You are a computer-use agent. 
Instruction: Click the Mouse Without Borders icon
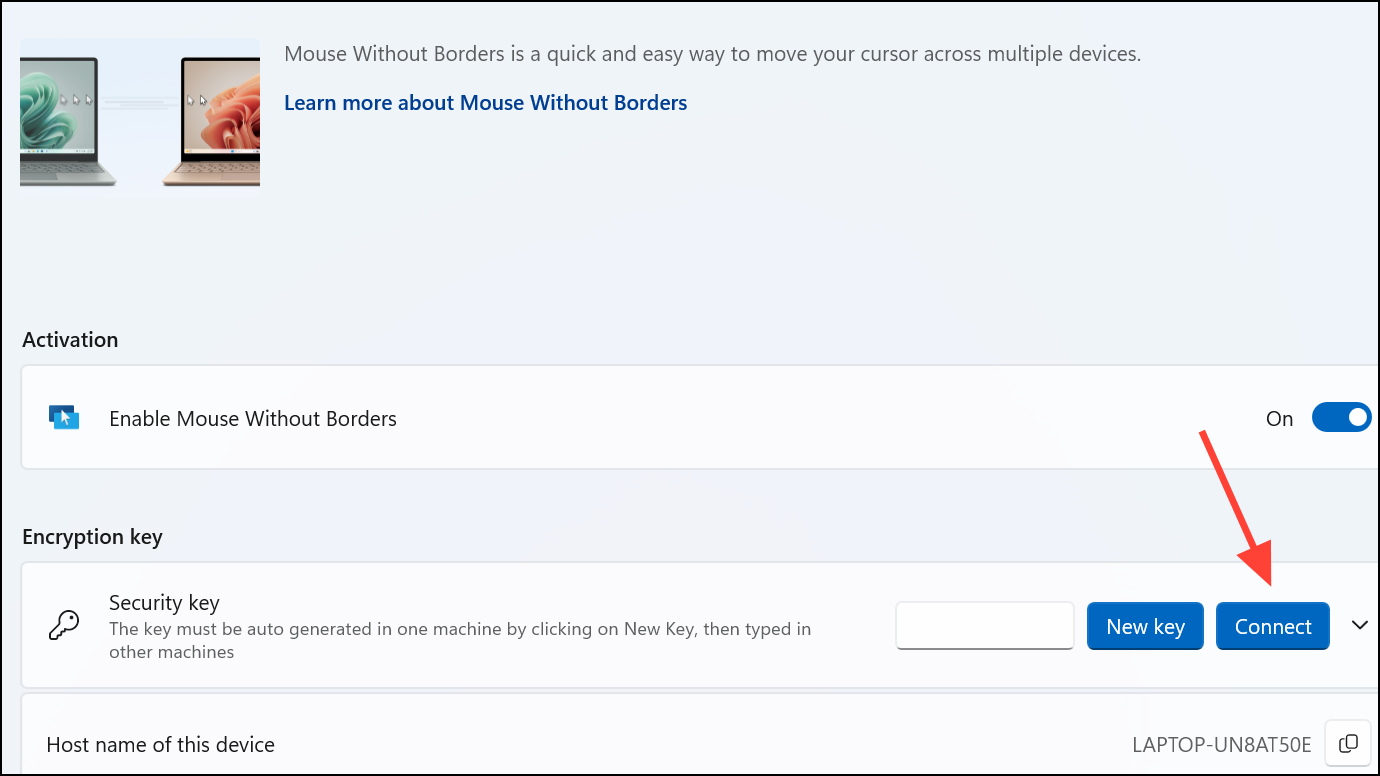(64, 417)
